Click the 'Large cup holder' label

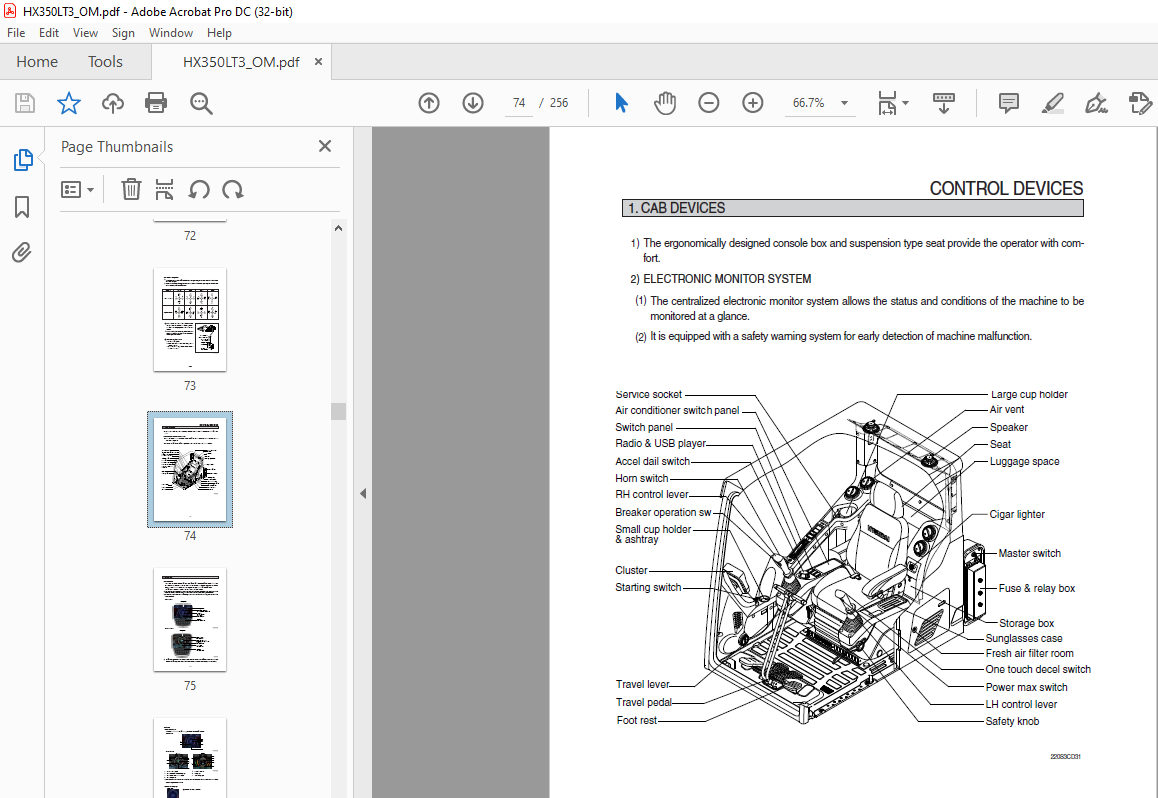pos(1029,394)
